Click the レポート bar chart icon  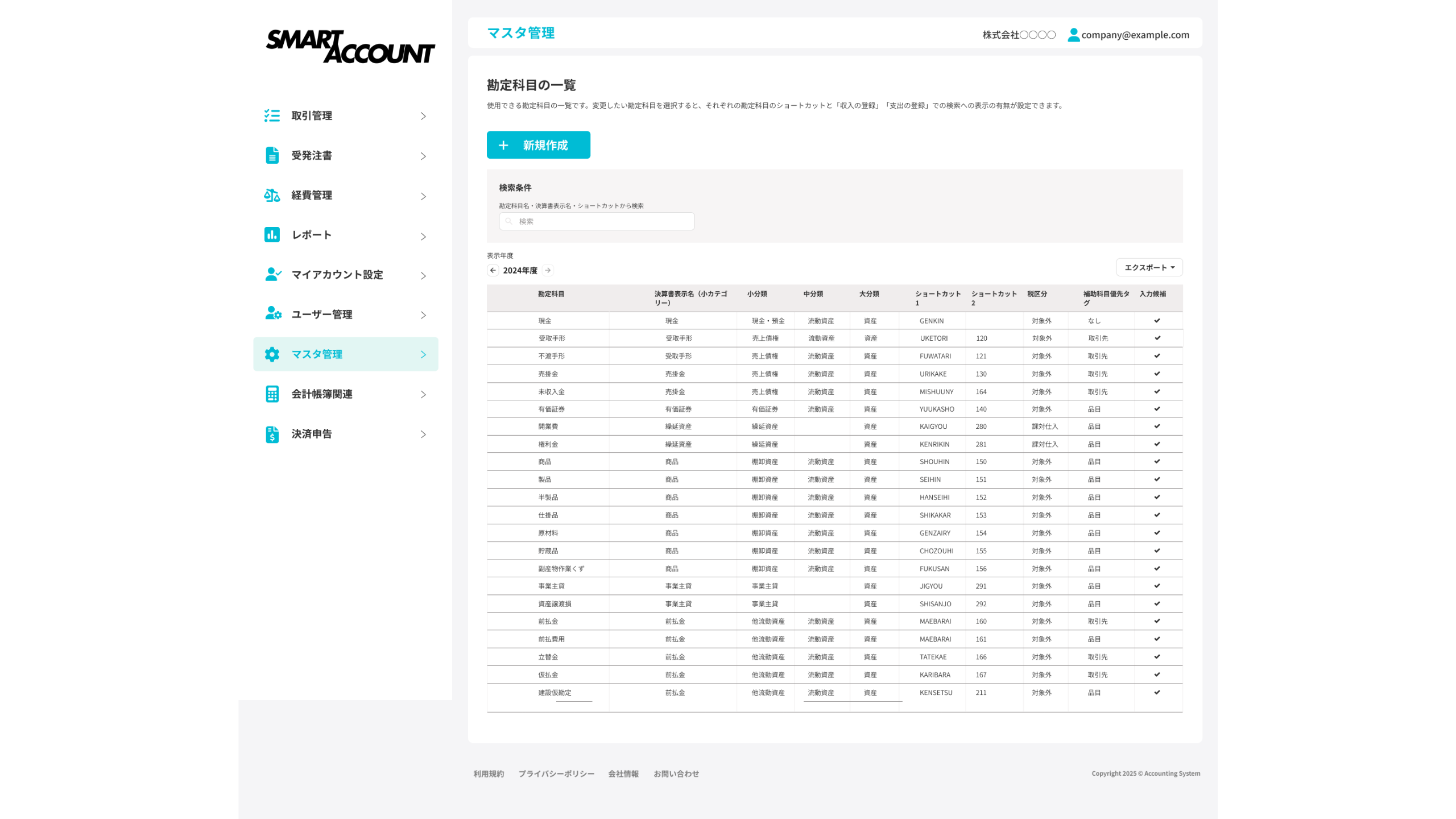coord(272,235)
